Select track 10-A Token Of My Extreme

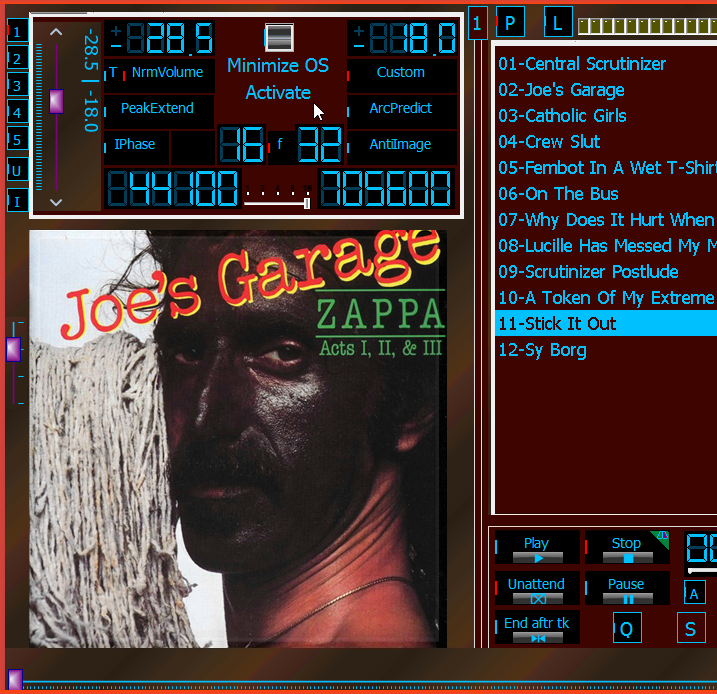tap(606, 298)
